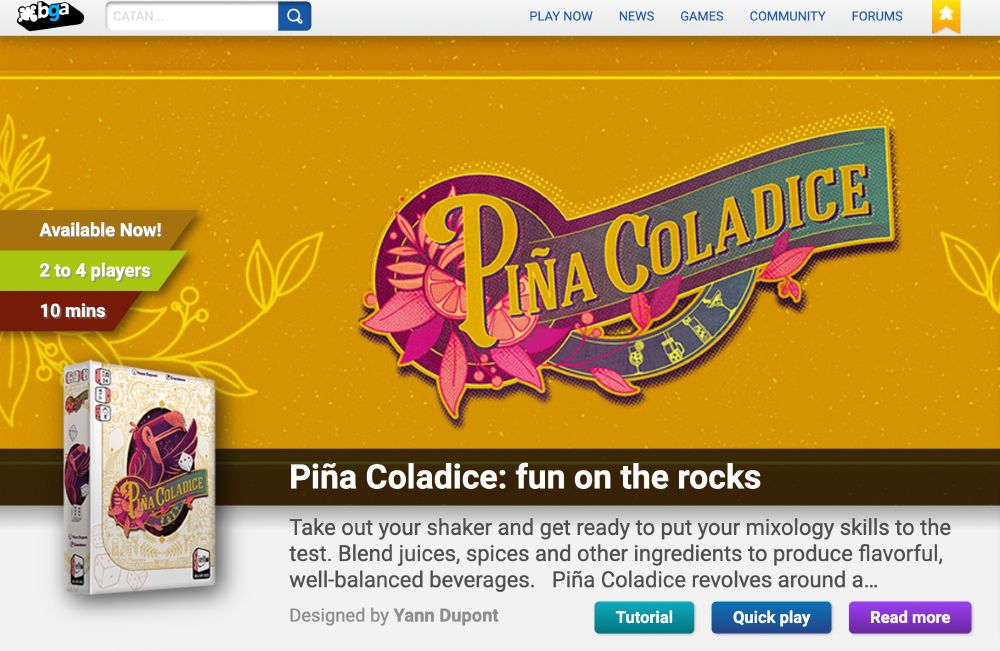
Task: Click the BGA logo icon
Action: pos(50,15)
